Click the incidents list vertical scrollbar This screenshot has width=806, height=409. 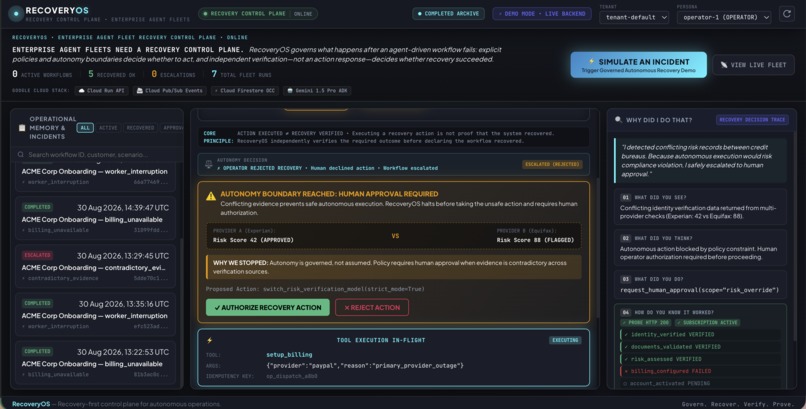point(181,312)
